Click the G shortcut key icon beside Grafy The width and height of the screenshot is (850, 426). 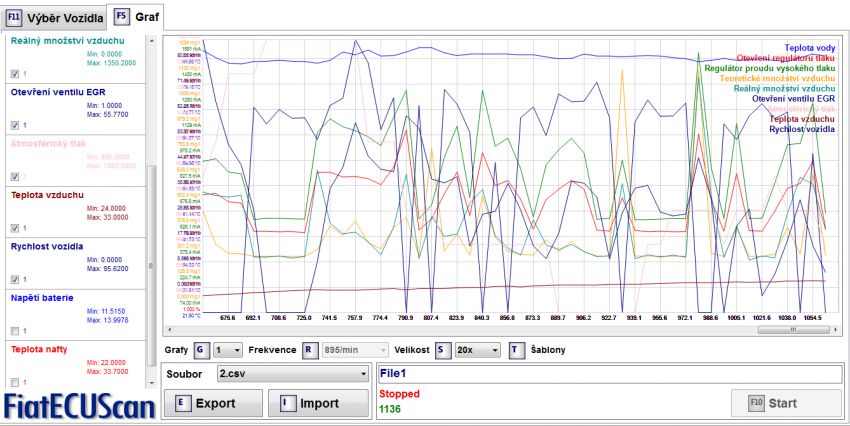[x=202, y=350]
